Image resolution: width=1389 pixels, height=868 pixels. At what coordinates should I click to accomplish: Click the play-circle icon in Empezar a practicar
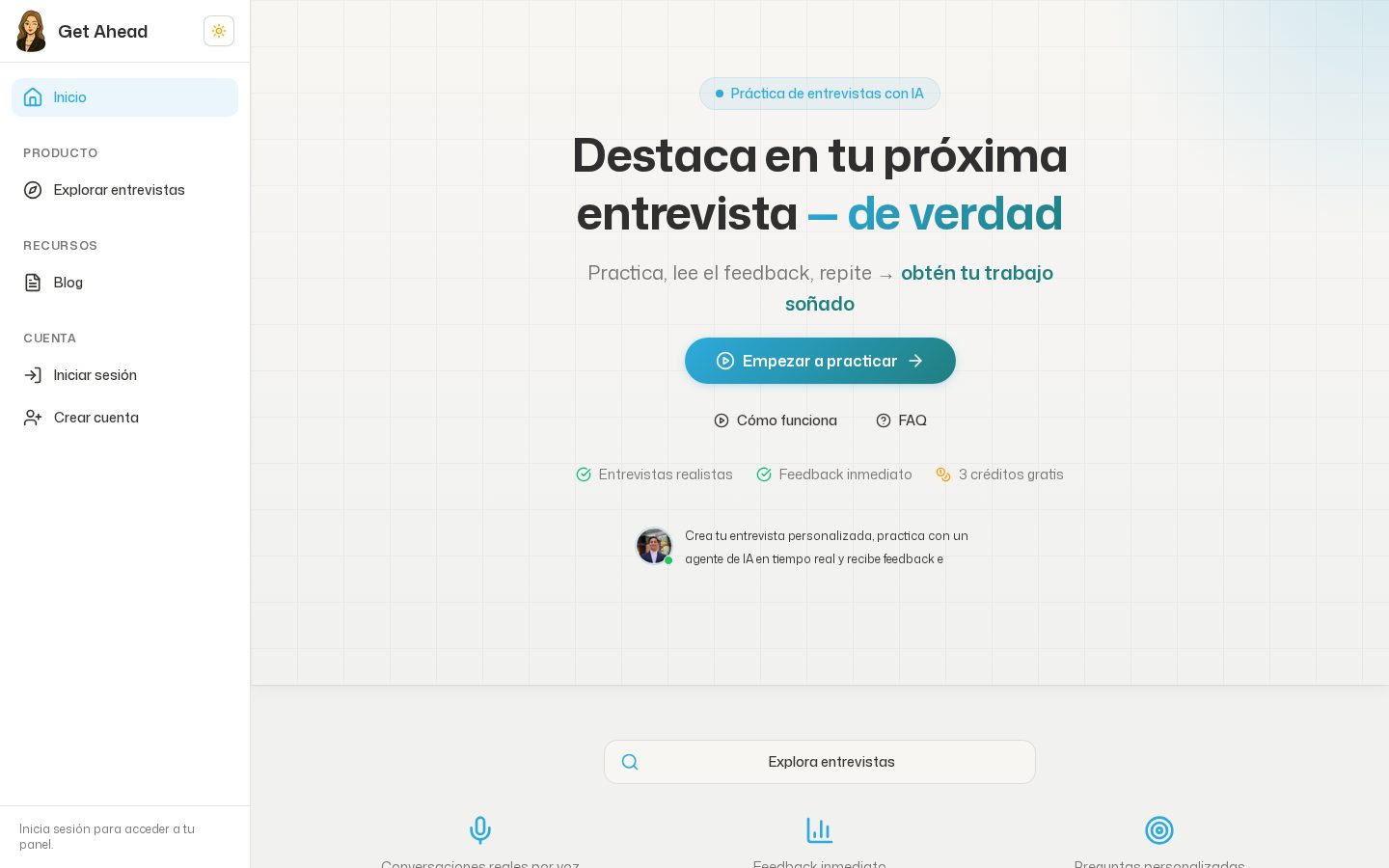(x=725, y=361)
